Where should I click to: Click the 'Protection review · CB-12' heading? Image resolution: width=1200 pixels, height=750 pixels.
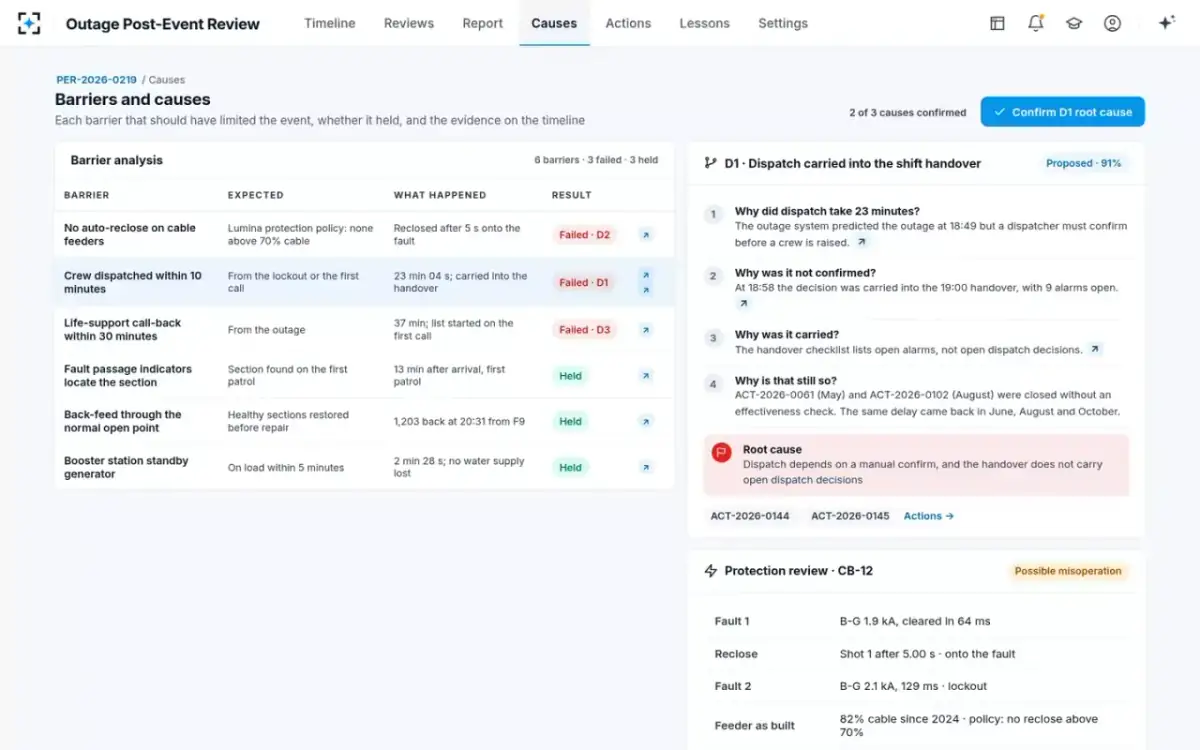[x=798, y=571]
